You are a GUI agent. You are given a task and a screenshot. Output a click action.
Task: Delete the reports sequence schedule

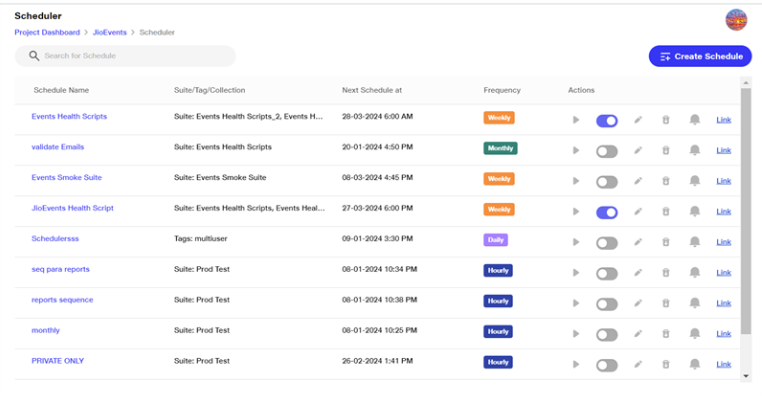(x=666, y=304)
